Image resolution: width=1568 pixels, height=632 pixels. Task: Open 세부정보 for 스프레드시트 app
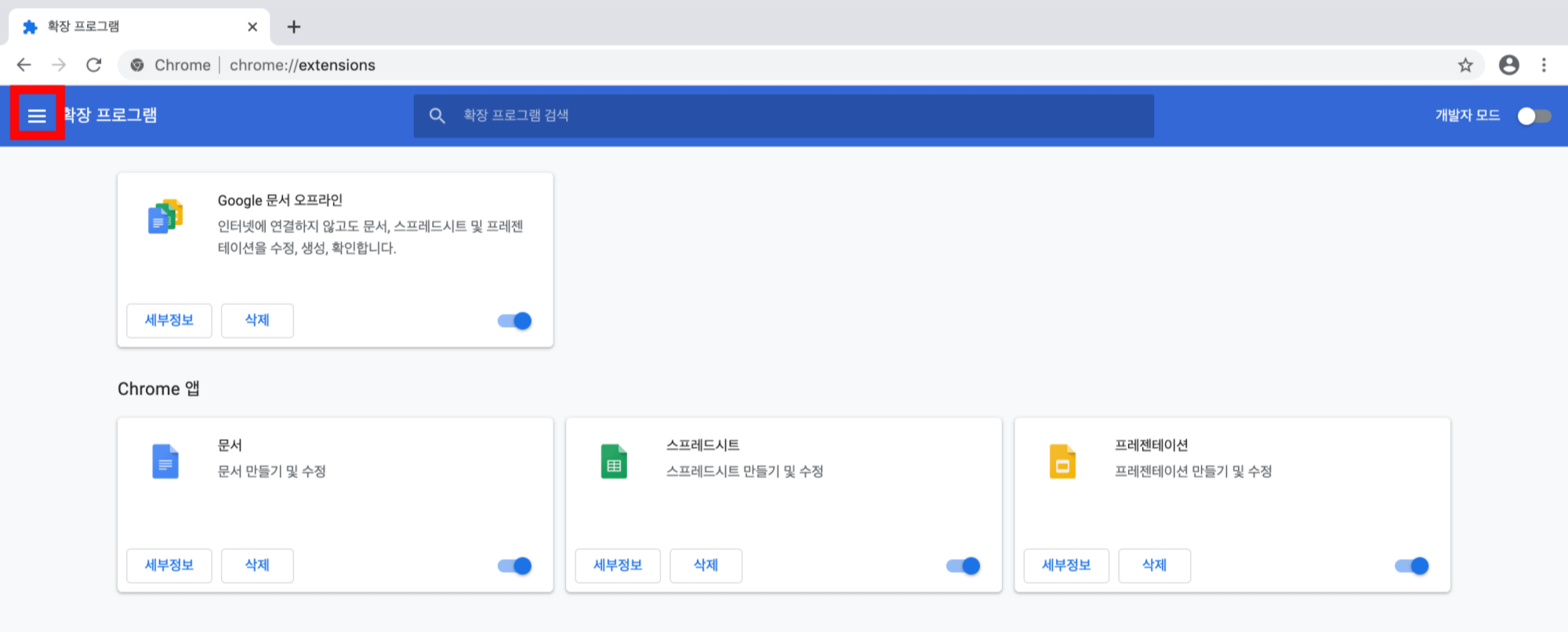pos(618,565)
